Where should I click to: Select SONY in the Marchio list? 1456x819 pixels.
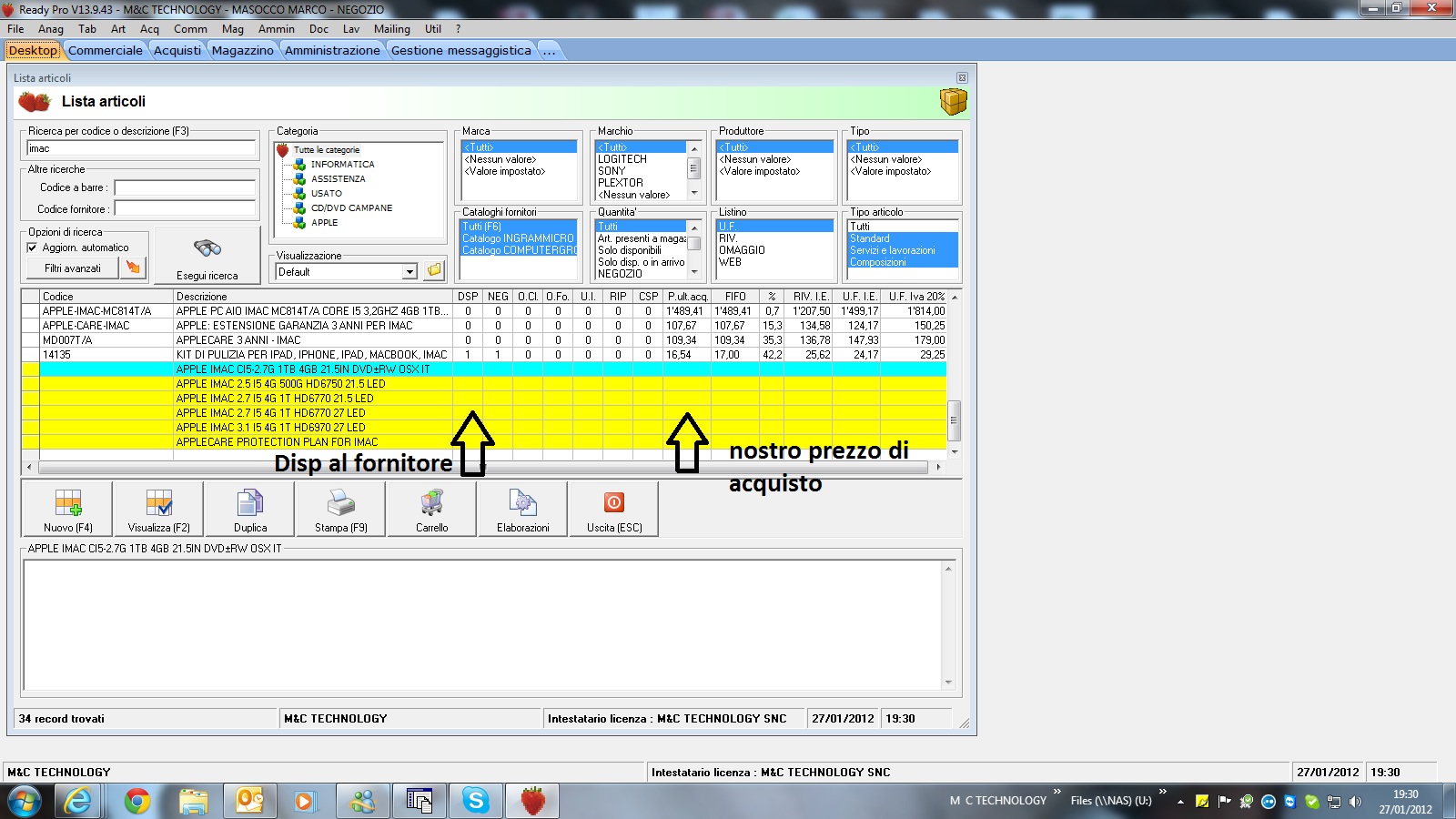pos(612,171)
